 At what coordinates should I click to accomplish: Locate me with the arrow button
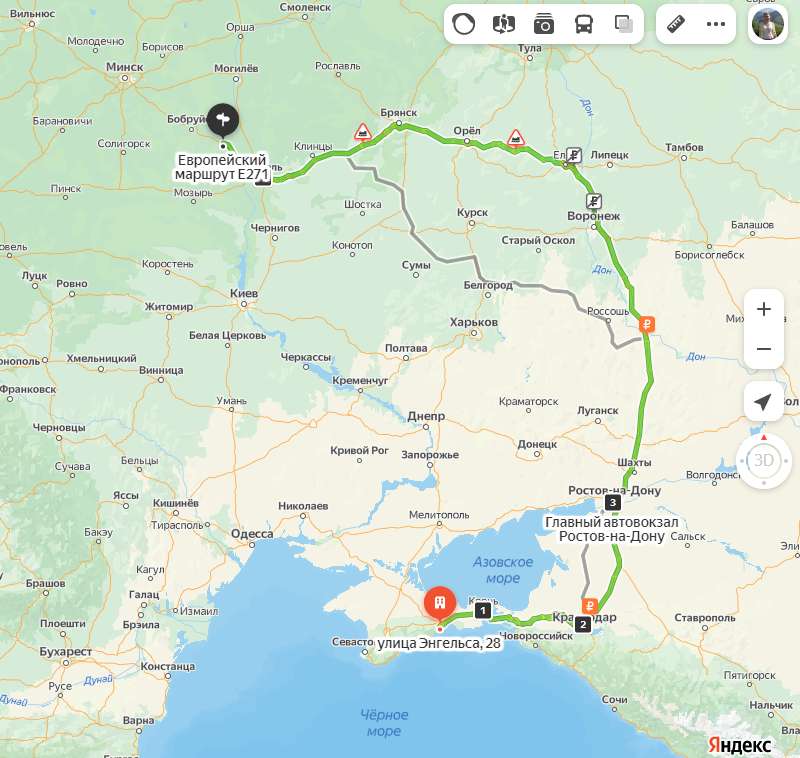764,402
